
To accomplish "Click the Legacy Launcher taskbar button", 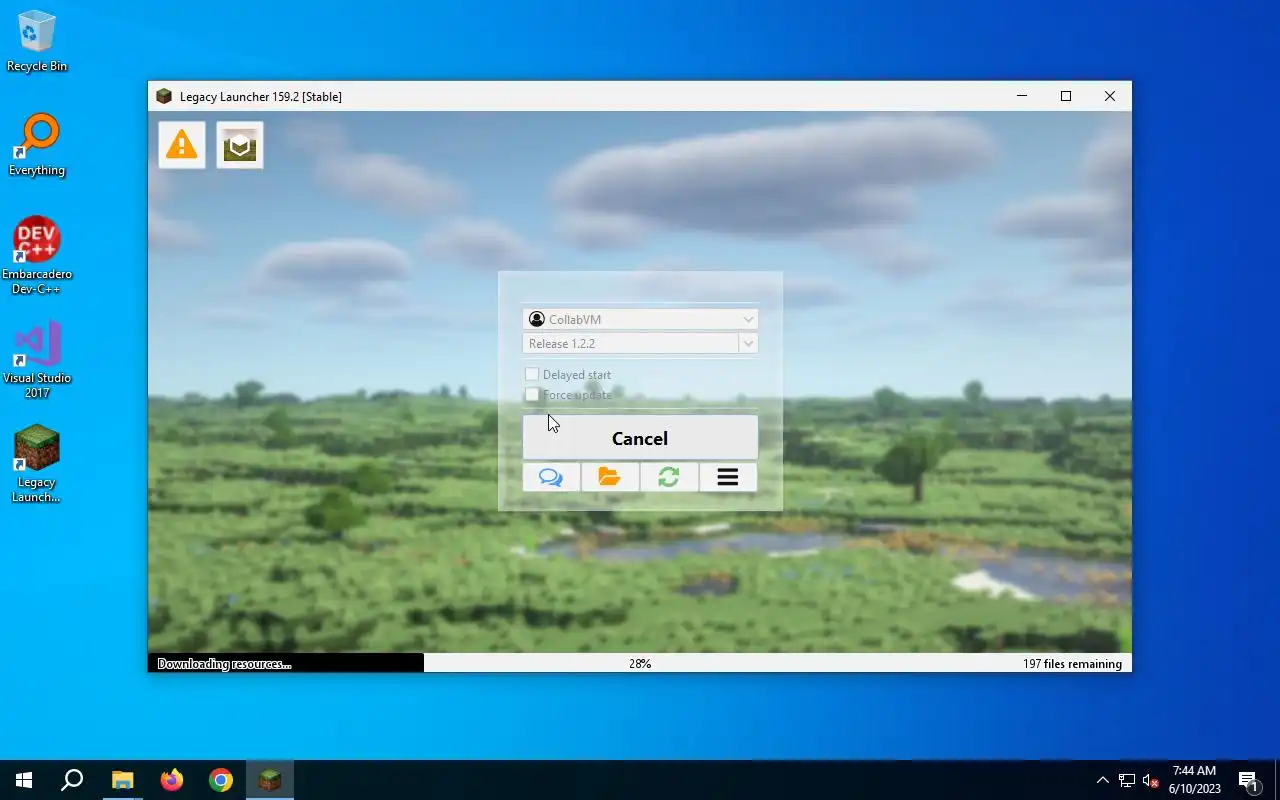I will point(270,780).
